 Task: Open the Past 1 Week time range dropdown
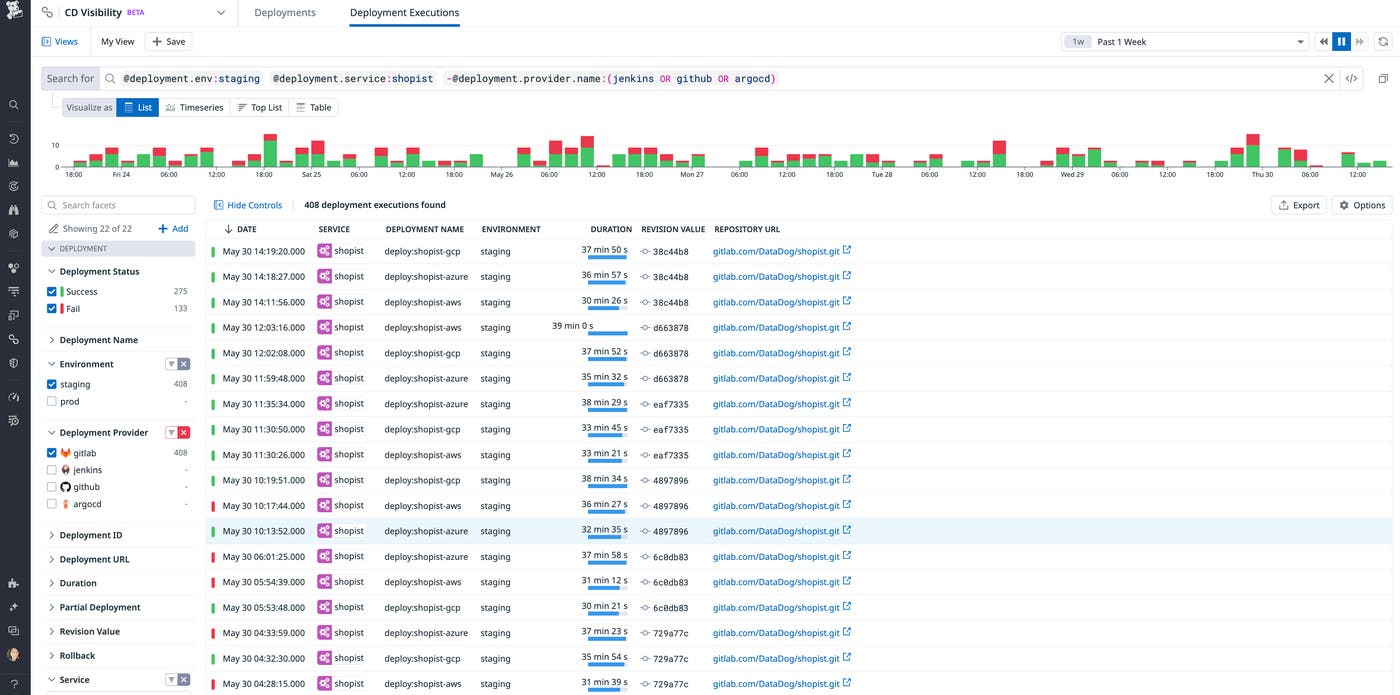coord(1184,42)
